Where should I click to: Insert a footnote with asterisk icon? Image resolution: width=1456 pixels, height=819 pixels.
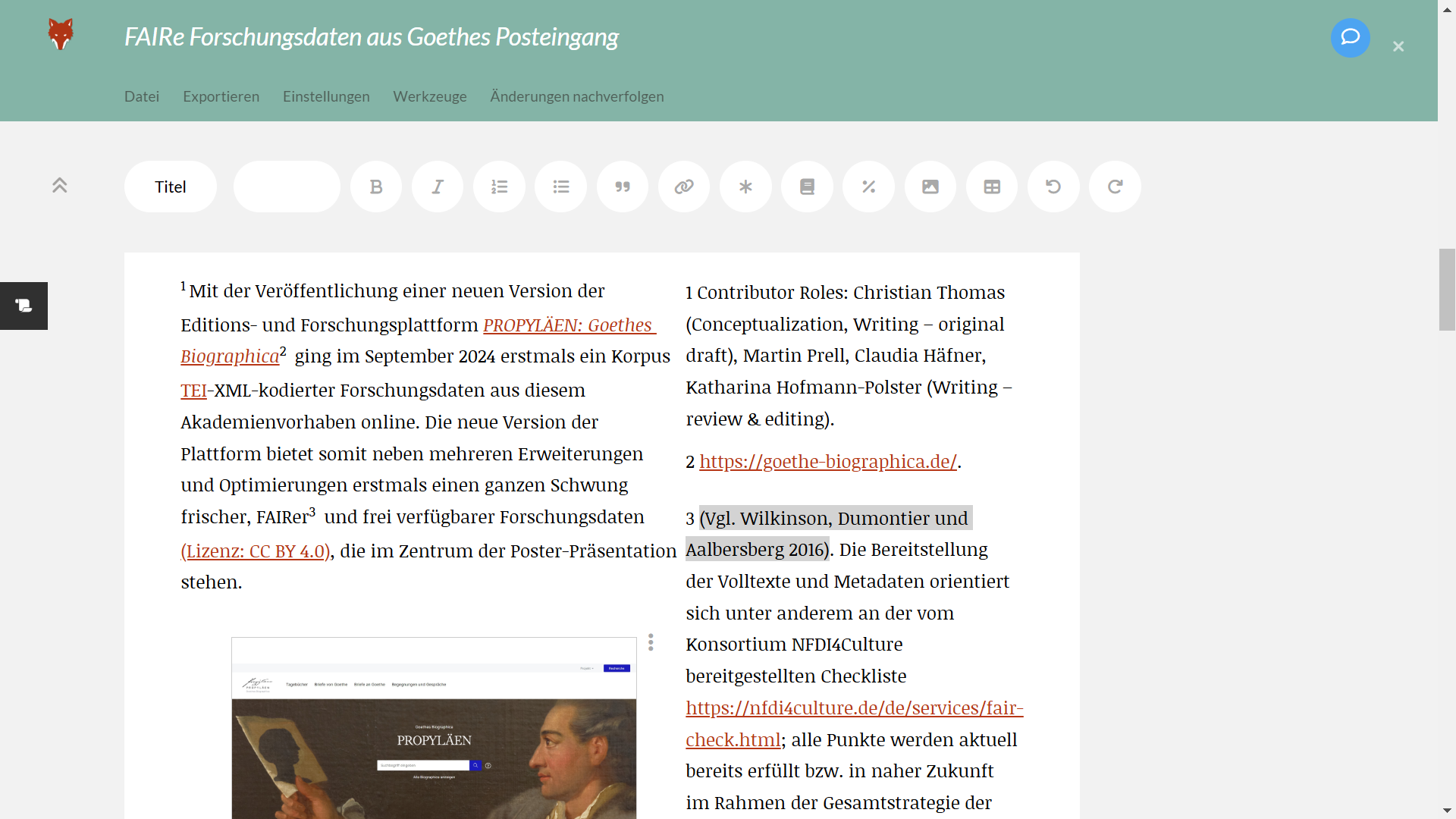click(745, 187)
